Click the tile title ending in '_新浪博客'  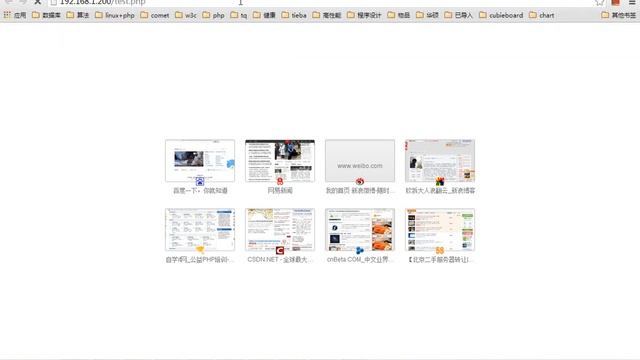pyautogui.click(x=440, y=191)
